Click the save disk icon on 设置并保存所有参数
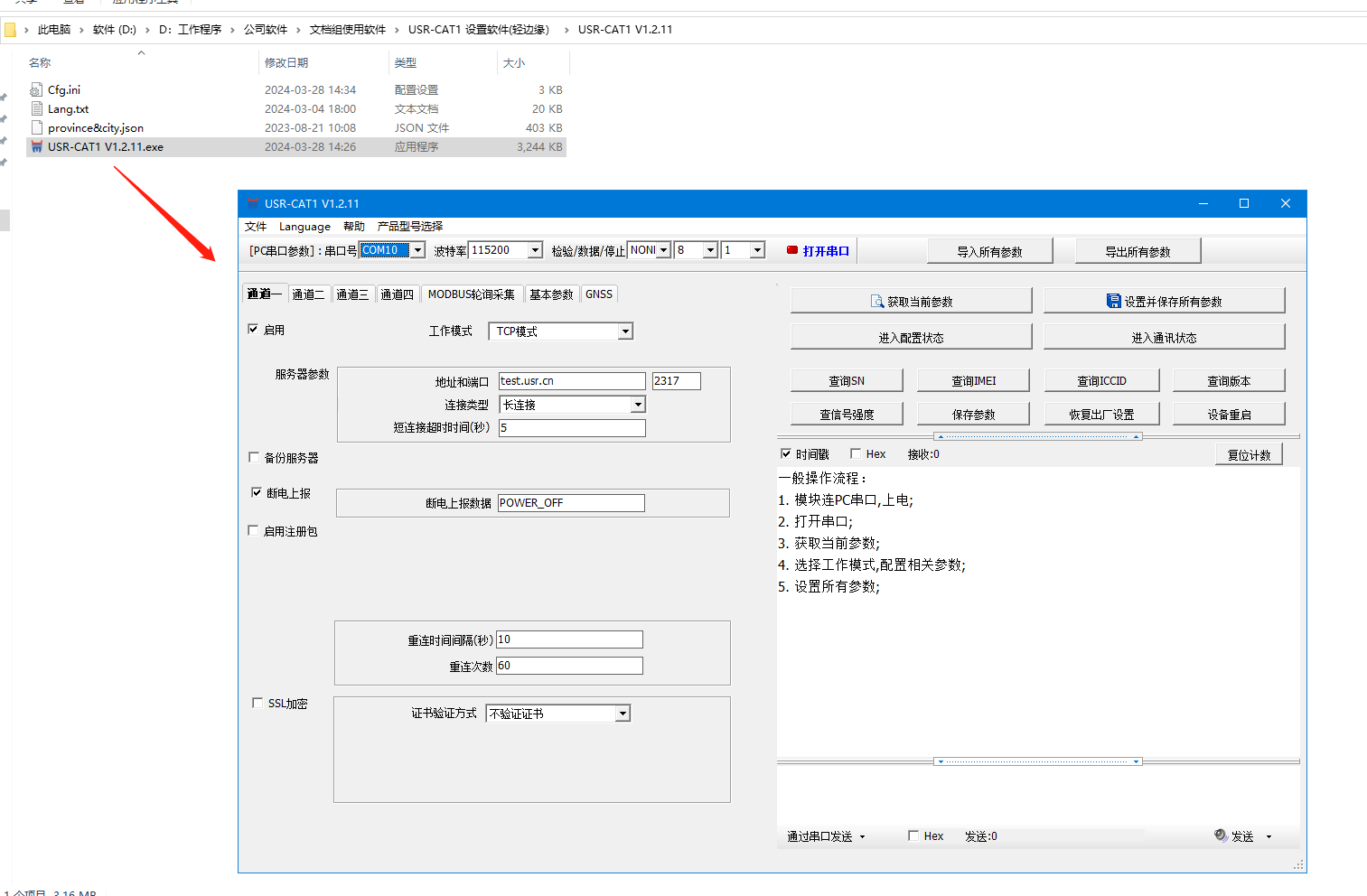 tap(1114, 302)
